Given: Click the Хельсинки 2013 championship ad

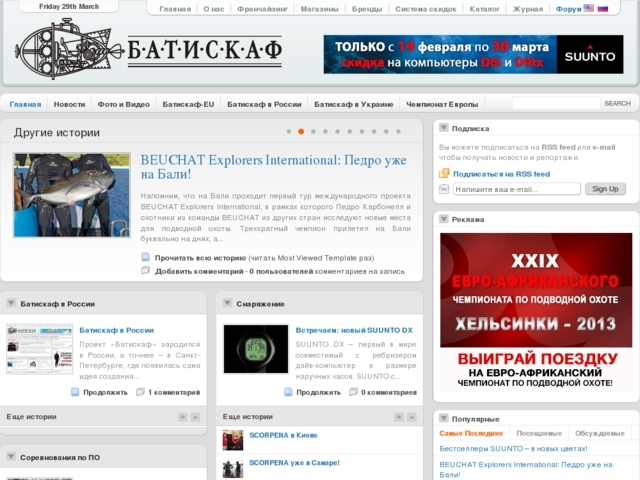Looking at the screenshot, I should (536, 312).
